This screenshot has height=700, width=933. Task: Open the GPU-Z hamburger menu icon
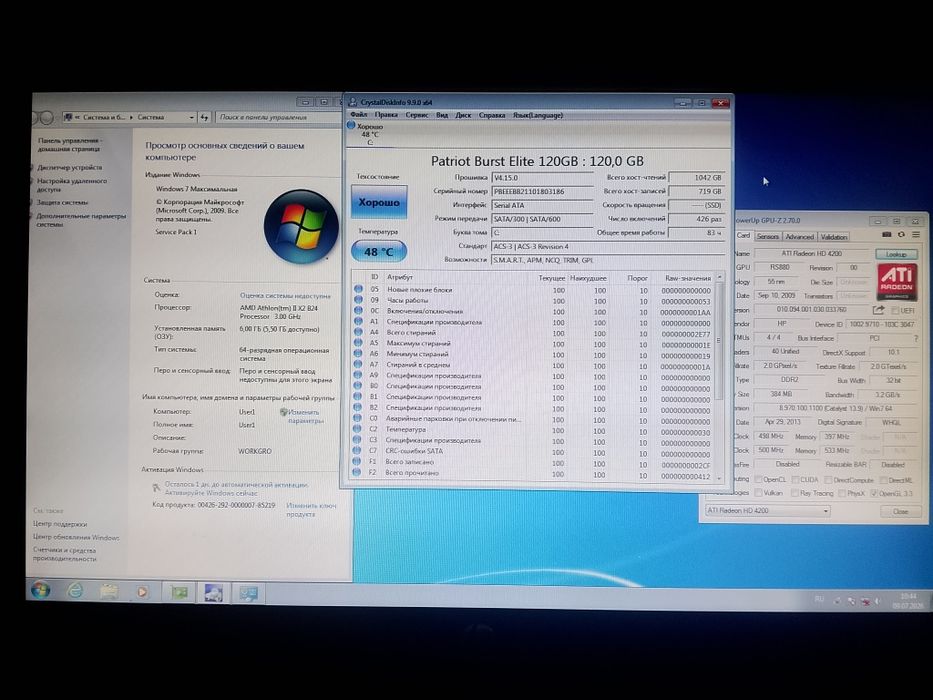coord(916,235)
